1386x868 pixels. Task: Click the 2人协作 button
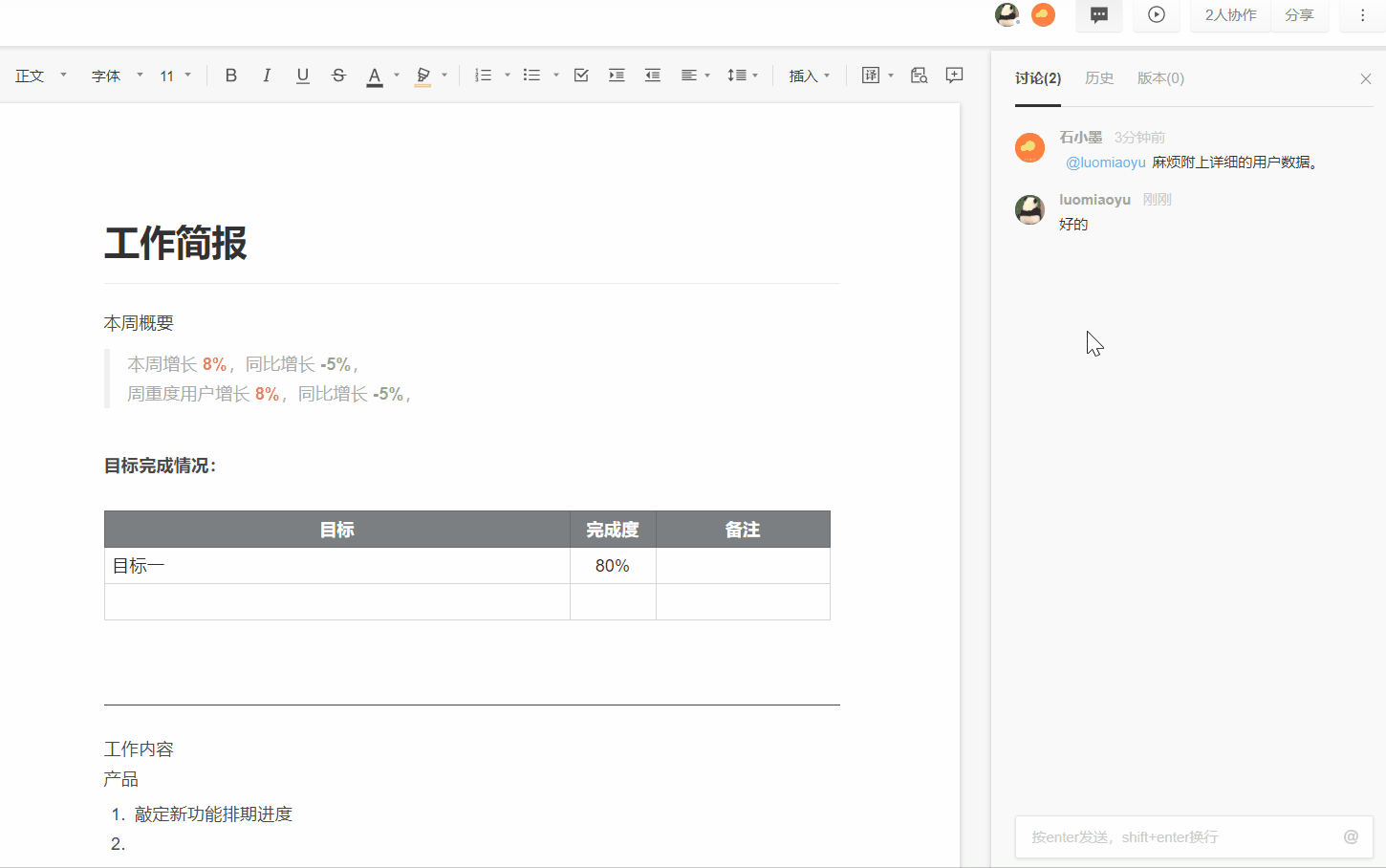1230,15
